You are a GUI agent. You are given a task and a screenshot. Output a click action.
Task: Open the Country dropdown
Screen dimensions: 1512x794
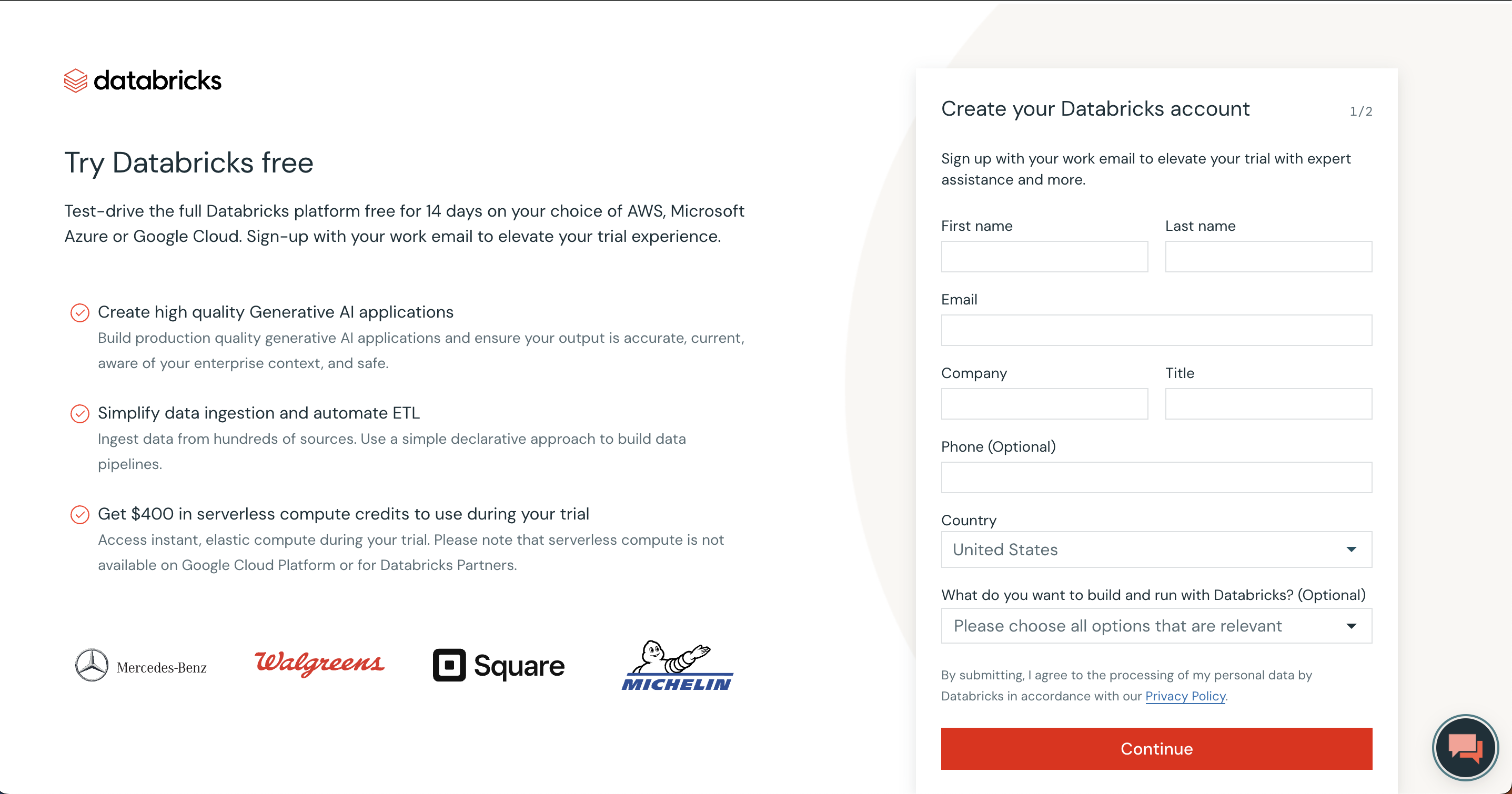point(1156,550)
